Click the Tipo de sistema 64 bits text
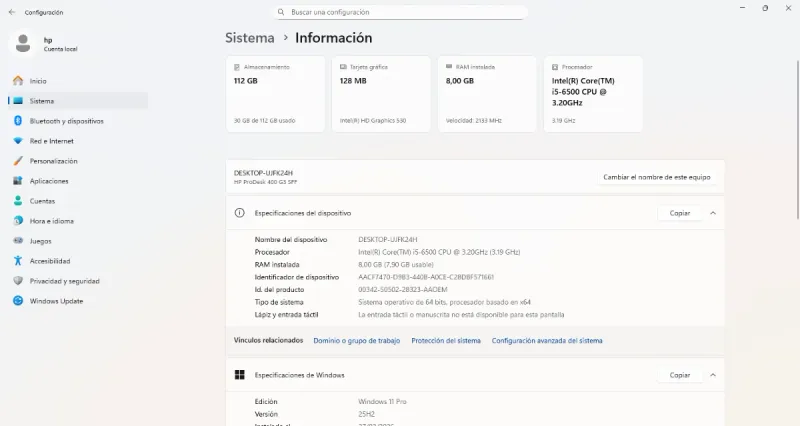Viewport: 800px width, 426px height. [444, 302]
